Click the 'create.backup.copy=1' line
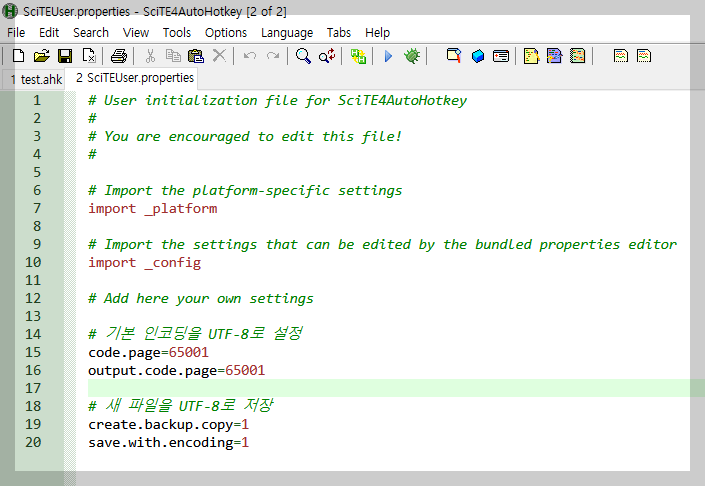The height and width of the screenshot is (486, 705). pos(169,424)
